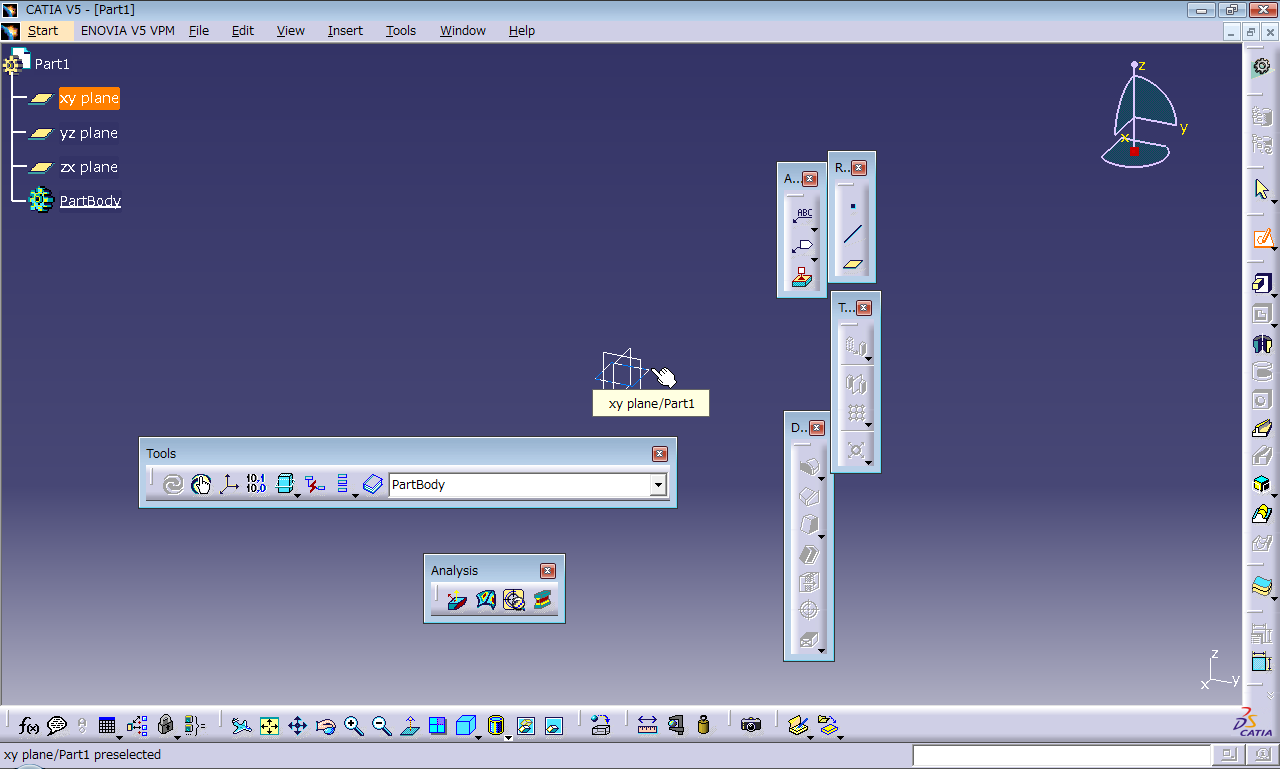This screenshot has height=769, width=1280.
Task: Expand the isometric view cube flyout arrow
Action: pyautogui.click(x=479, y=738)
